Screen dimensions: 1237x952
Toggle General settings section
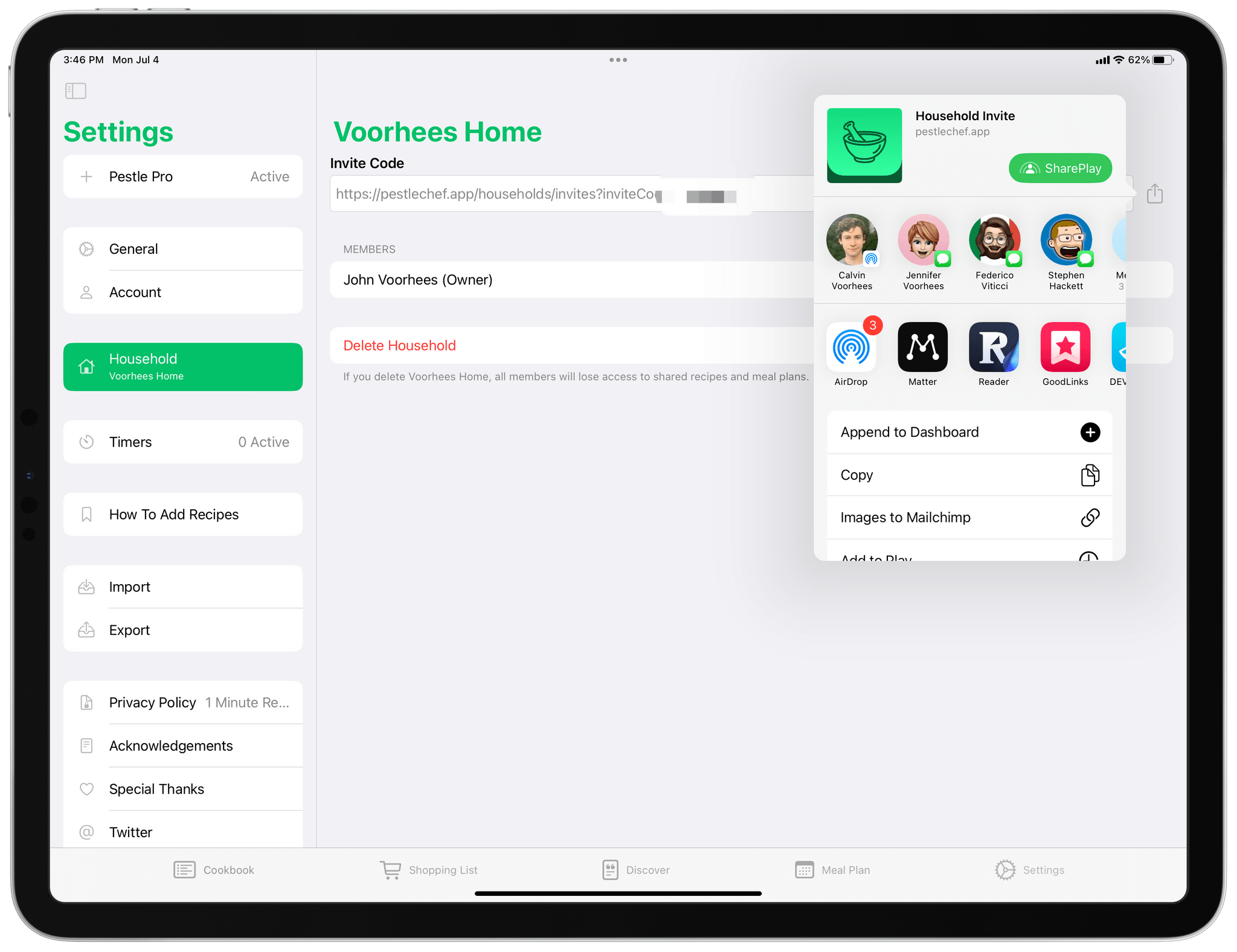coord(183,248)
